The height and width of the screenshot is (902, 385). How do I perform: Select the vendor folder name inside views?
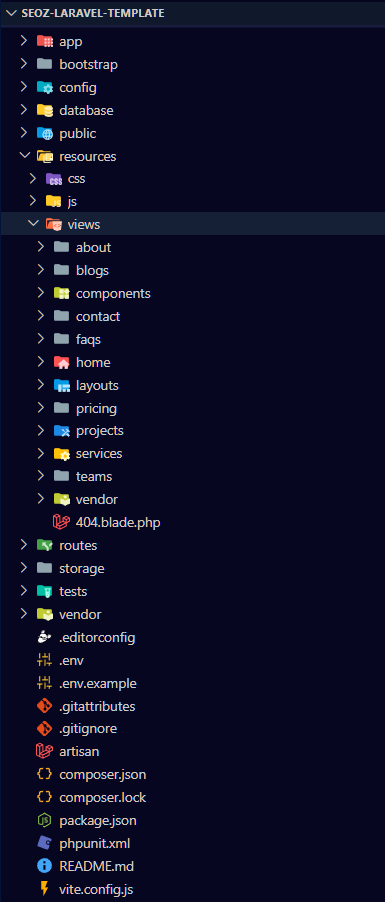(97, 499)
